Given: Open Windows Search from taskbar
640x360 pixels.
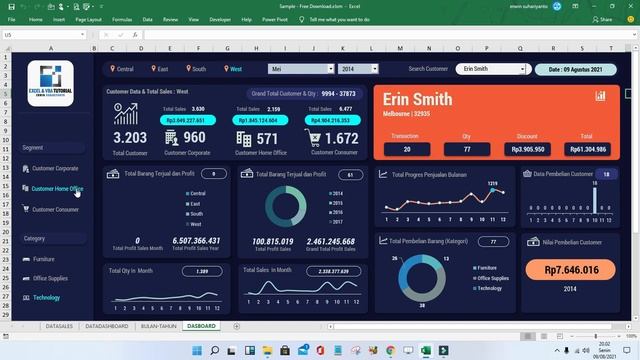Looking at the screenshot, I should pyautogui.click(x=215, y=351).
